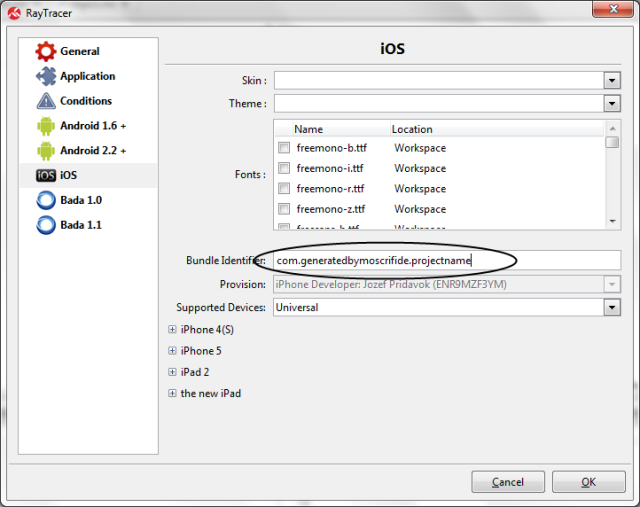This screenshot has height=507, width=640.
Task: Expand the iPhone 4(S) section
Action: (172, 329)
